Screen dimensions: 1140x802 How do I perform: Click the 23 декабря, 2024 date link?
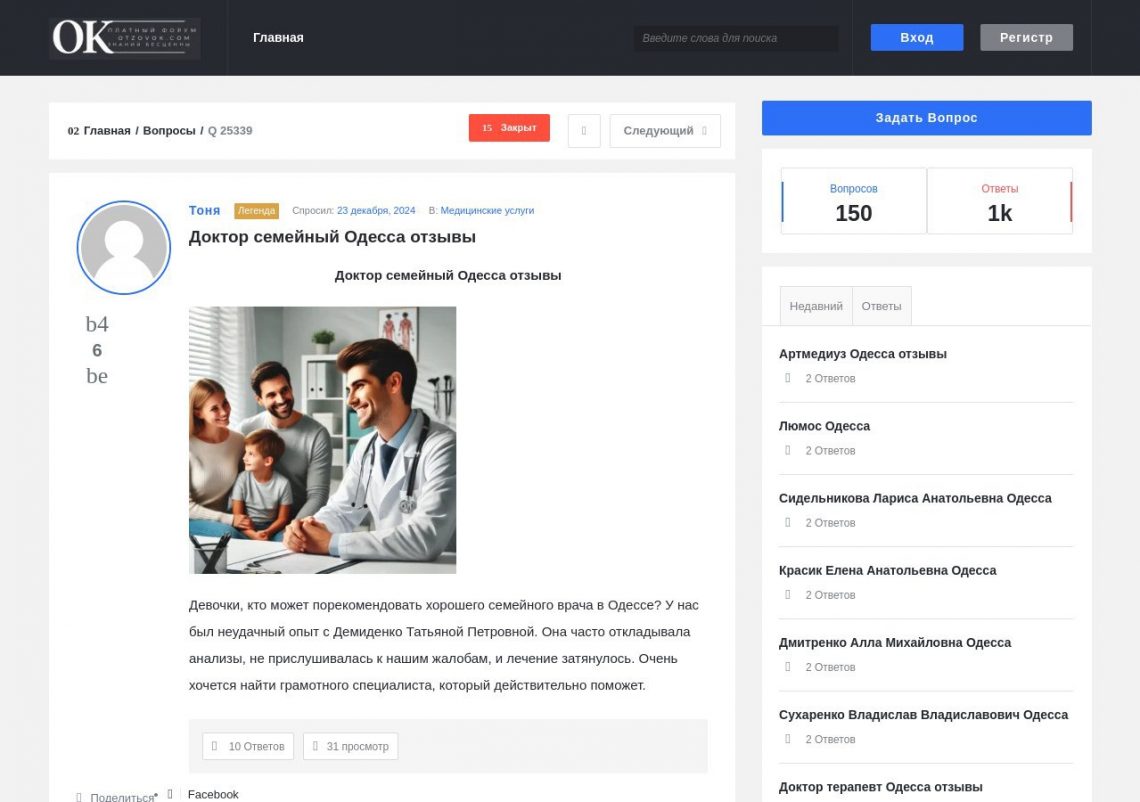click(376, 211)
